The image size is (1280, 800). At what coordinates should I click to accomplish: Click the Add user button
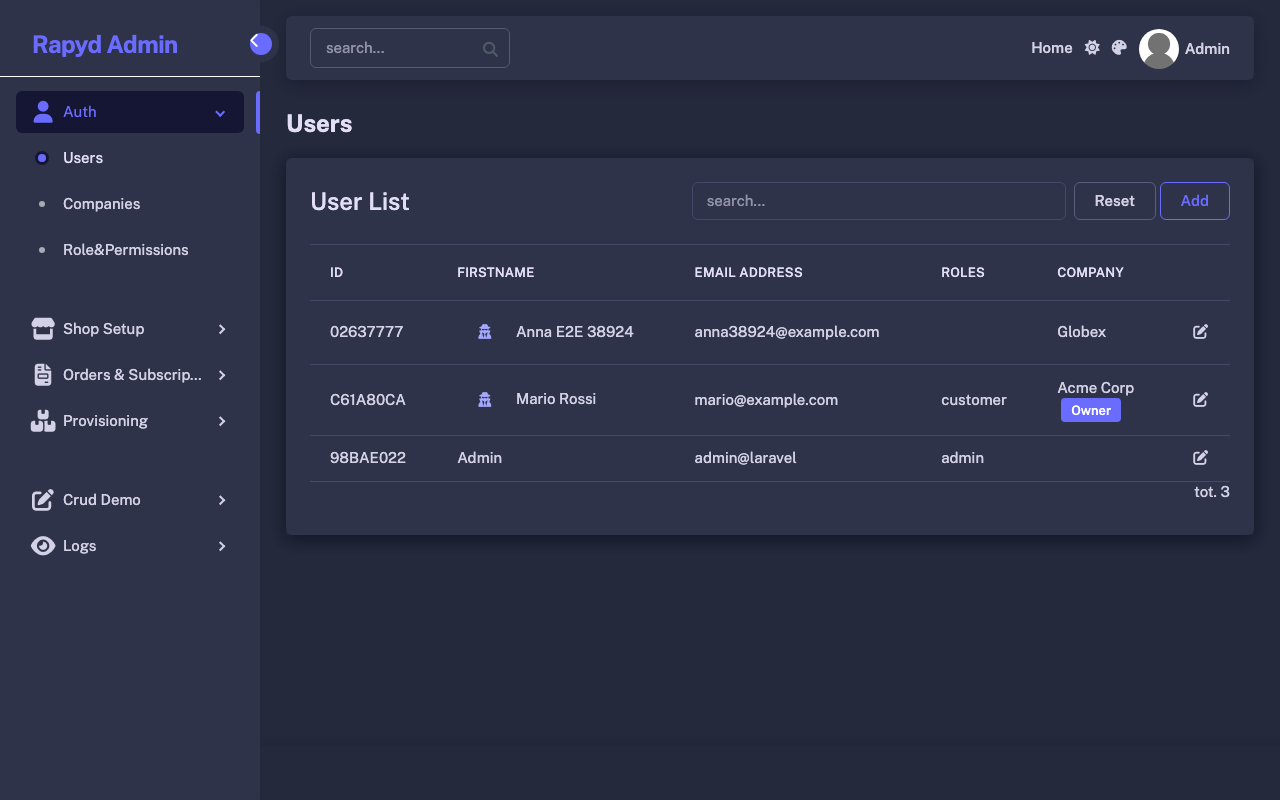[x=1195, y=201]
